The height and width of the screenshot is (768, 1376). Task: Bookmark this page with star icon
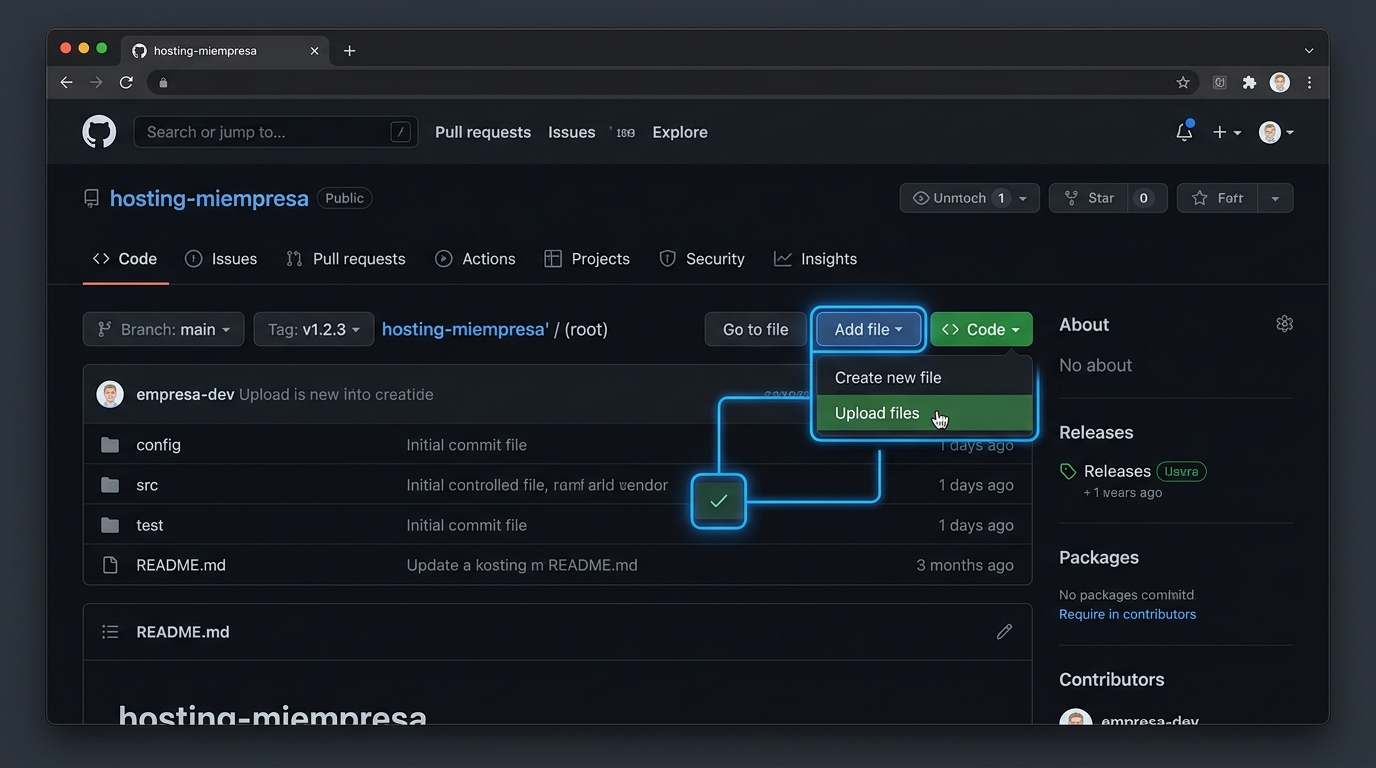coord(1183,83)
